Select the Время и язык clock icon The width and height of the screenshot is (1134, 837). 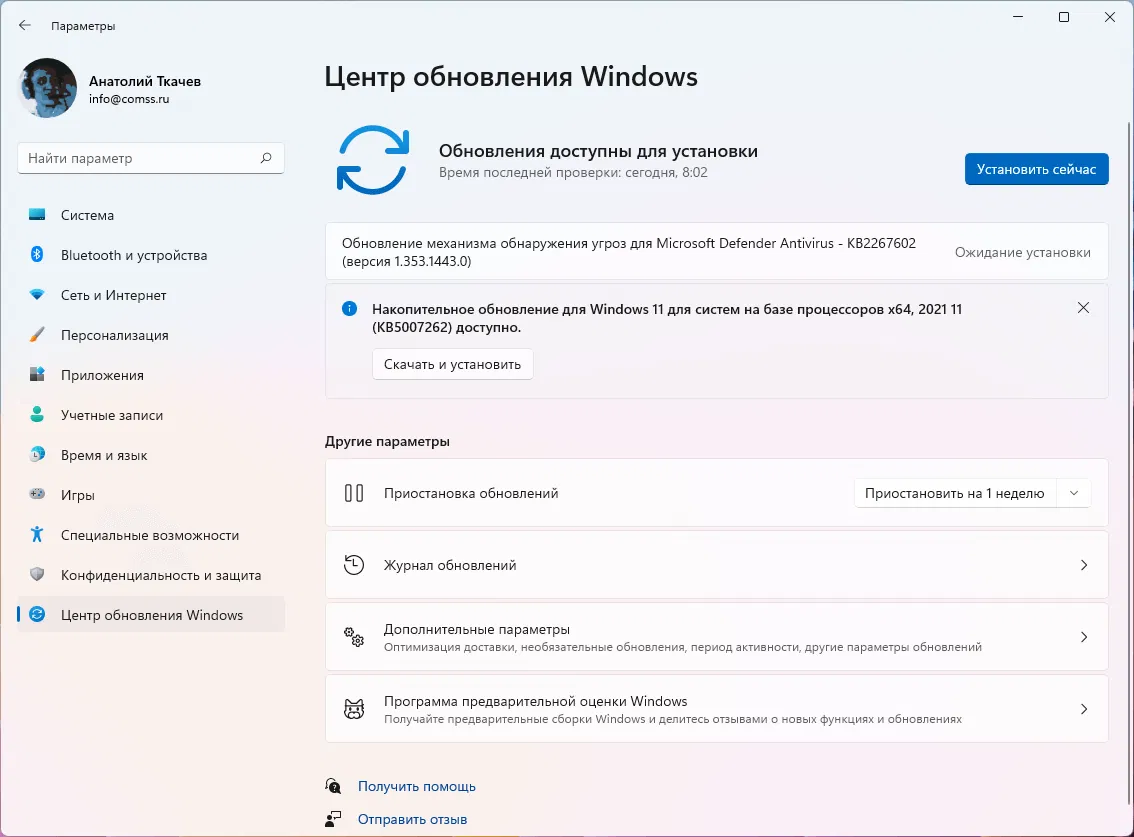click(35, 454)
